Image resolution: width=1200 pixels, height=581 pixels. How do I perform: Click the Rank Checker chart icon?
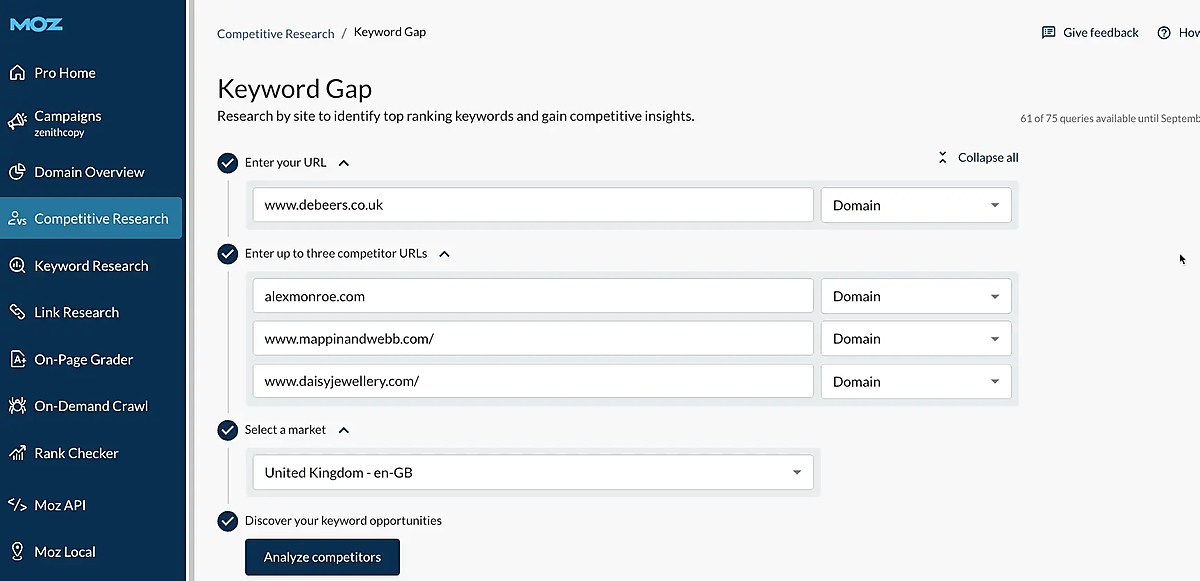17,453
